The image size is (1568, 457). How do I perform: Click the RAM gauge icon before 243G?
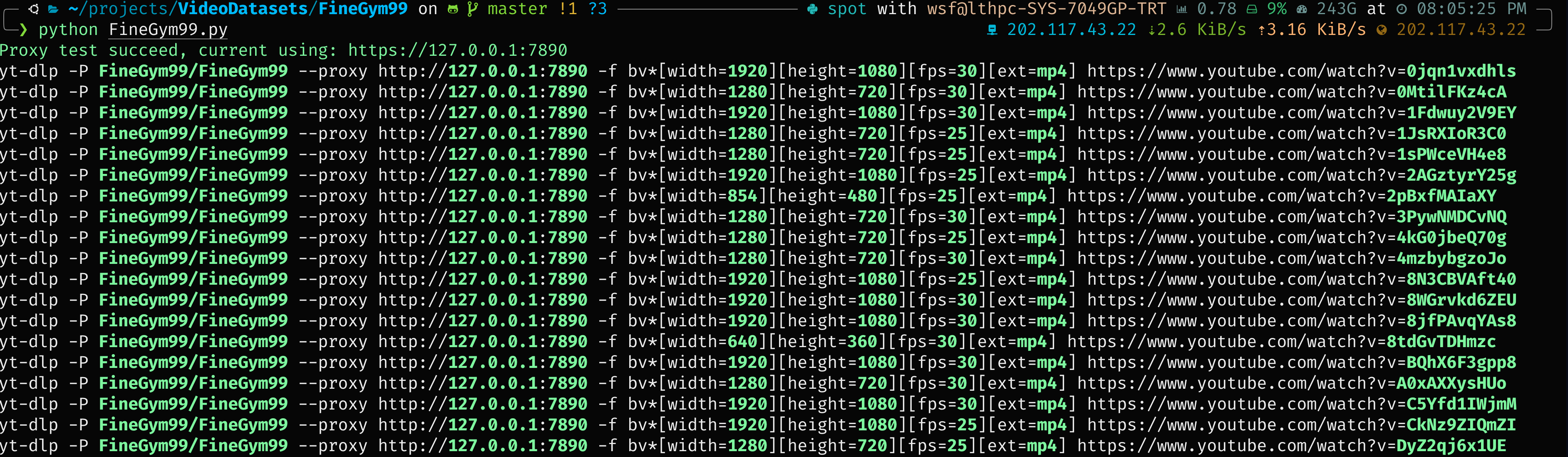coord(1302,8)
